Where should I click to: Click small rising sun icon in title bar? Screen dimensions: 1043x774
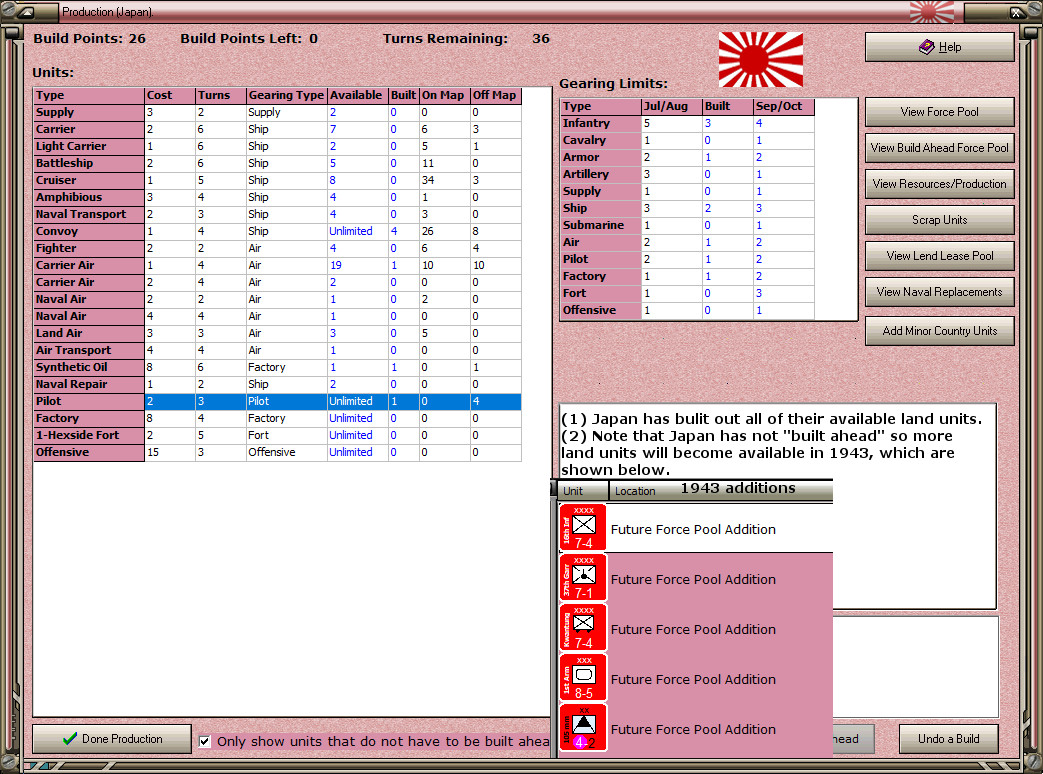pyautogui.click(x=931, y=12)
